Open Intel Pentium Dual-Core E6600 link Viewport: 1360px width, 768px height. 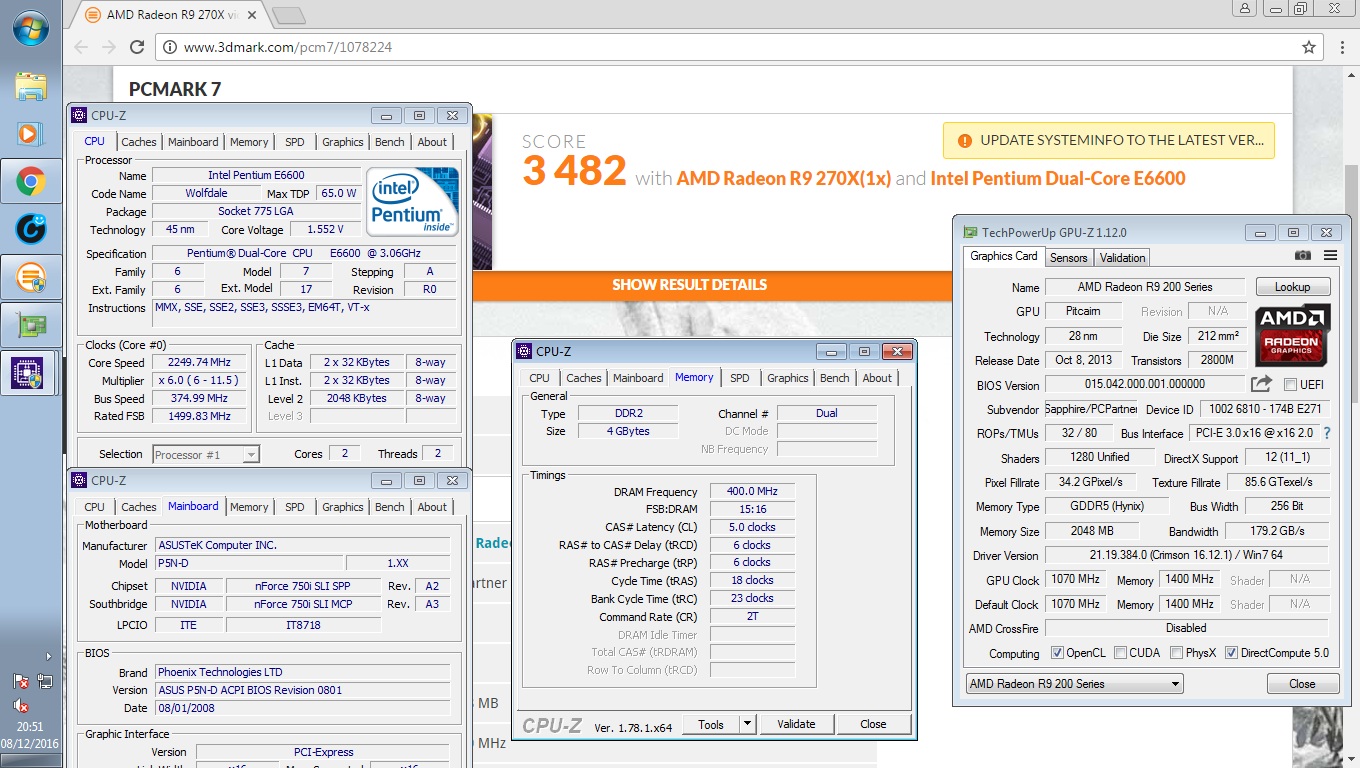tap(1058, 178)
